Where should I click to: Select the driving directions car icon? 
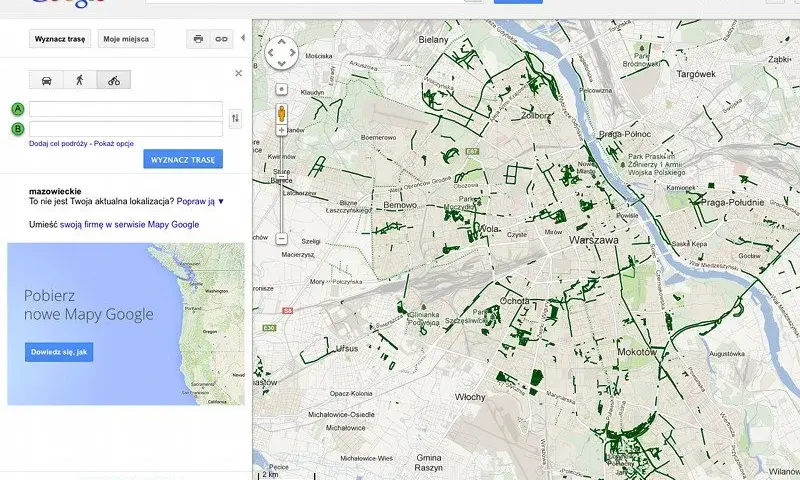pyautogui.click(x=46, y=80)
